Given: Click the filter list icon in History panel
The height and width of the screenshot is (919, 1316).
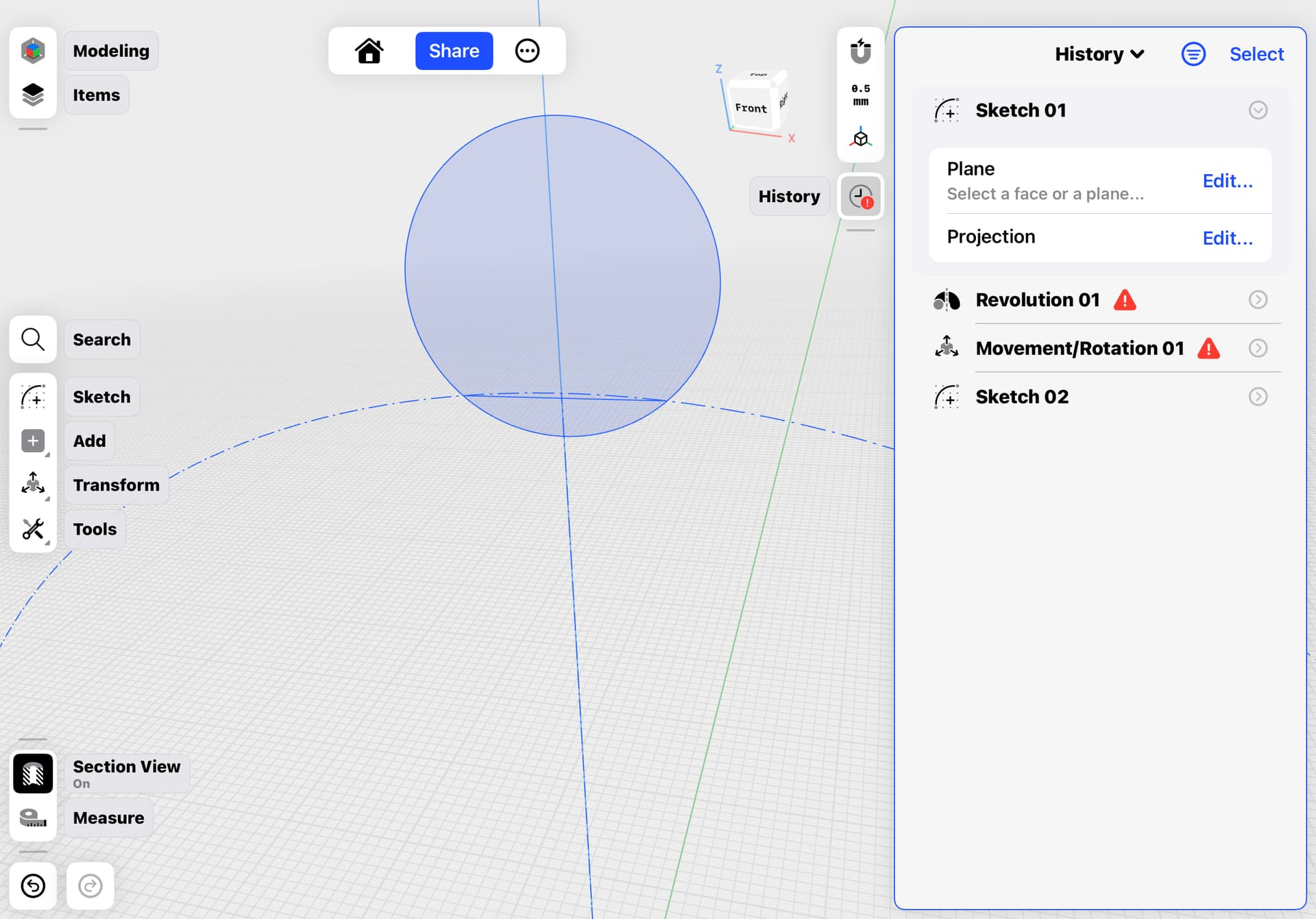Looking at the screenshot, I should pyautogui.click(x=1193, y=54).
